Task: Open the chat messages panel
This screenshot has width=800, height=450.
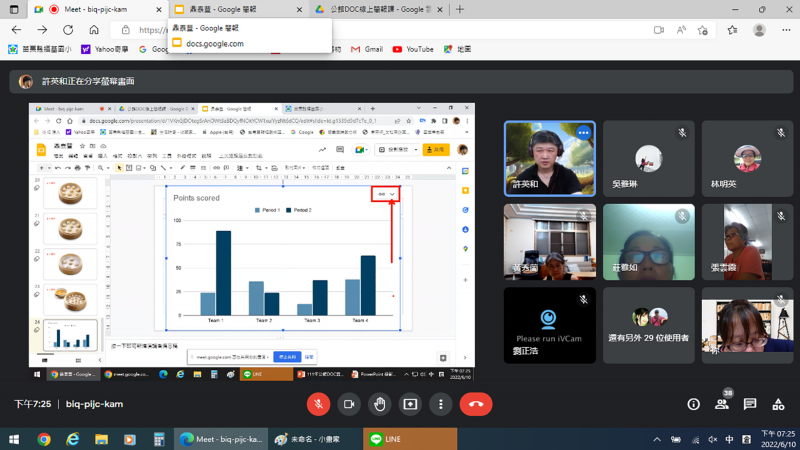Action: (749, 404)
